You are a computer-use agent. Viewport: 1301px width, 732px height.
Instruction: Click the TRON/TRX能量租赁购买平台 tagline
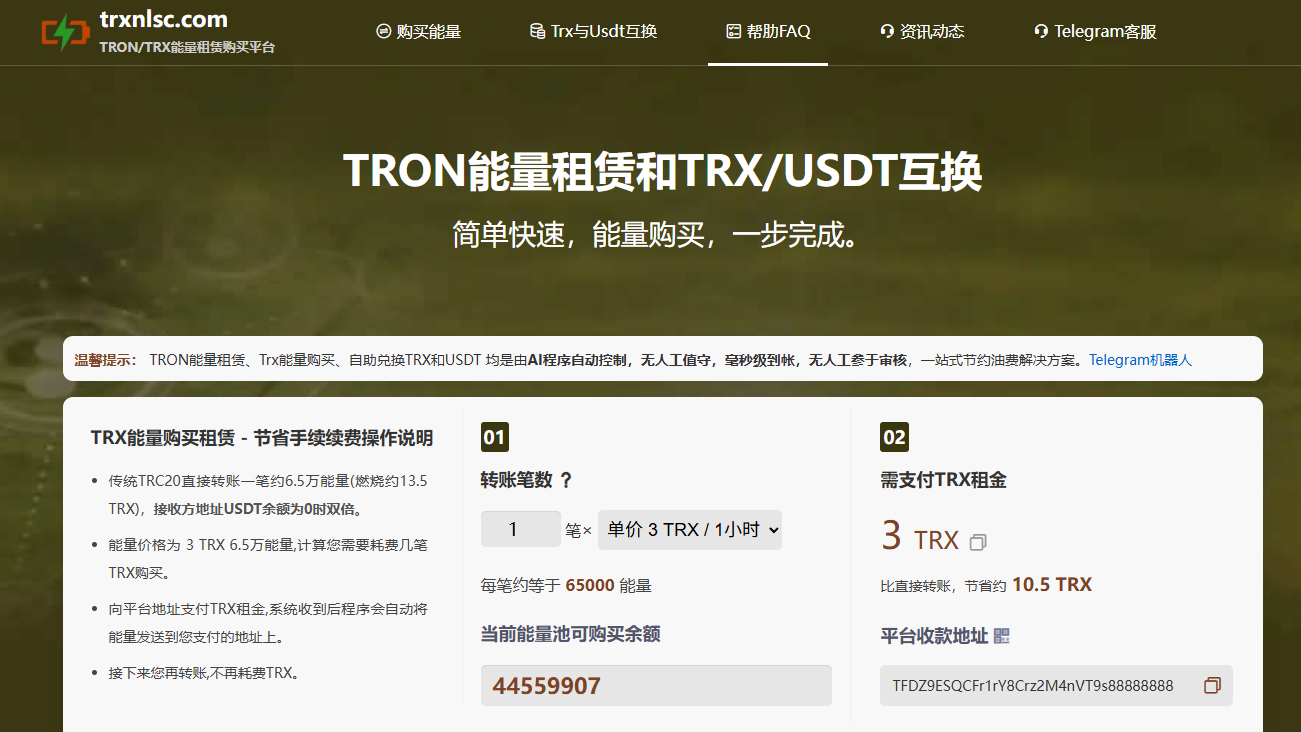[187, 47]
